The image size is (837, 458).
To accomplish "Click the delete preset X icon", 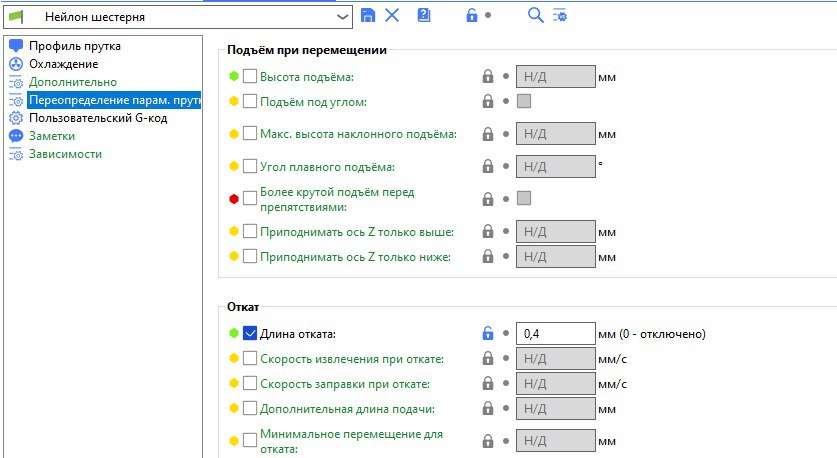I will (392, 15).
